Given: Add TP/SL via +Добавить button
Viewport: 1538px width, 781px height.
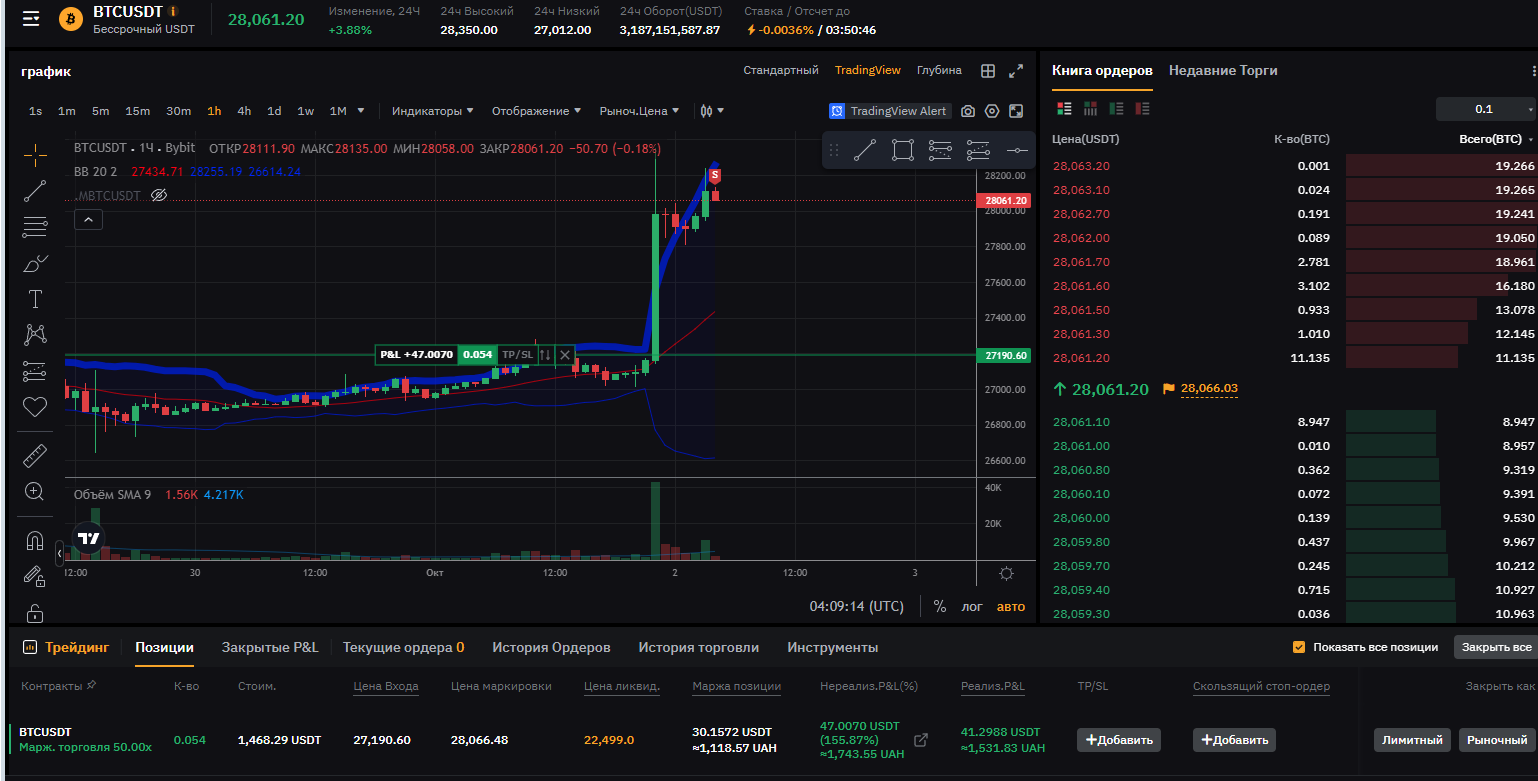Looking at the screenshot, I should click(1119, 740).
